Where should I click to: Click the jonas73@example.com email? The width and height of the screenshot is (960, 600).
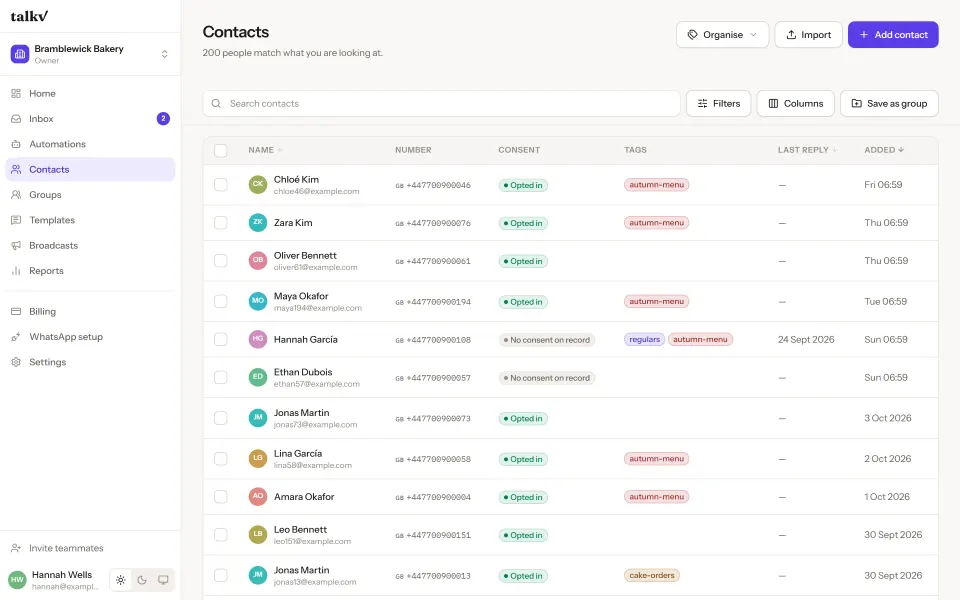(315, 425)
